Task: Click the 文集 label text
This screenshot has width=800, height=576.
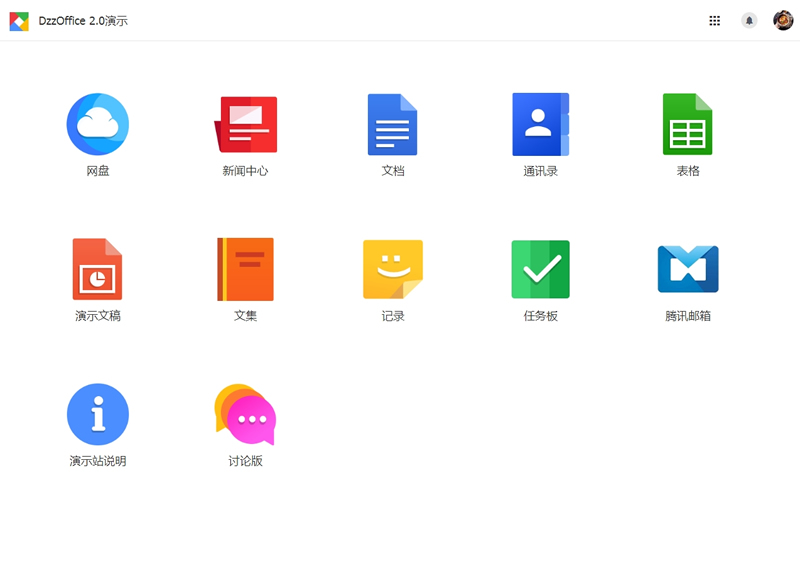Action: click(x=245, y=316)
